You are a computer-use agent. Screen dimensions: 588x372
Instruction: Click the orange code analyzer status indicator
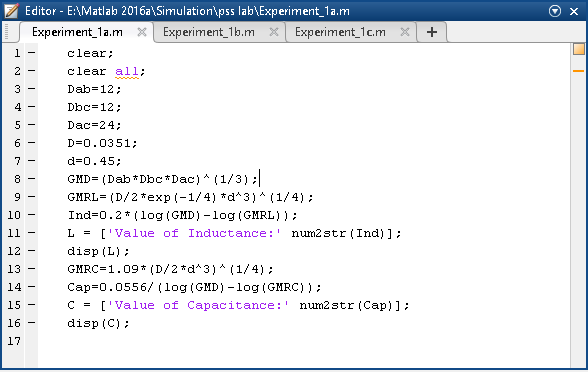pyautogui.click(x=579, y=50)
